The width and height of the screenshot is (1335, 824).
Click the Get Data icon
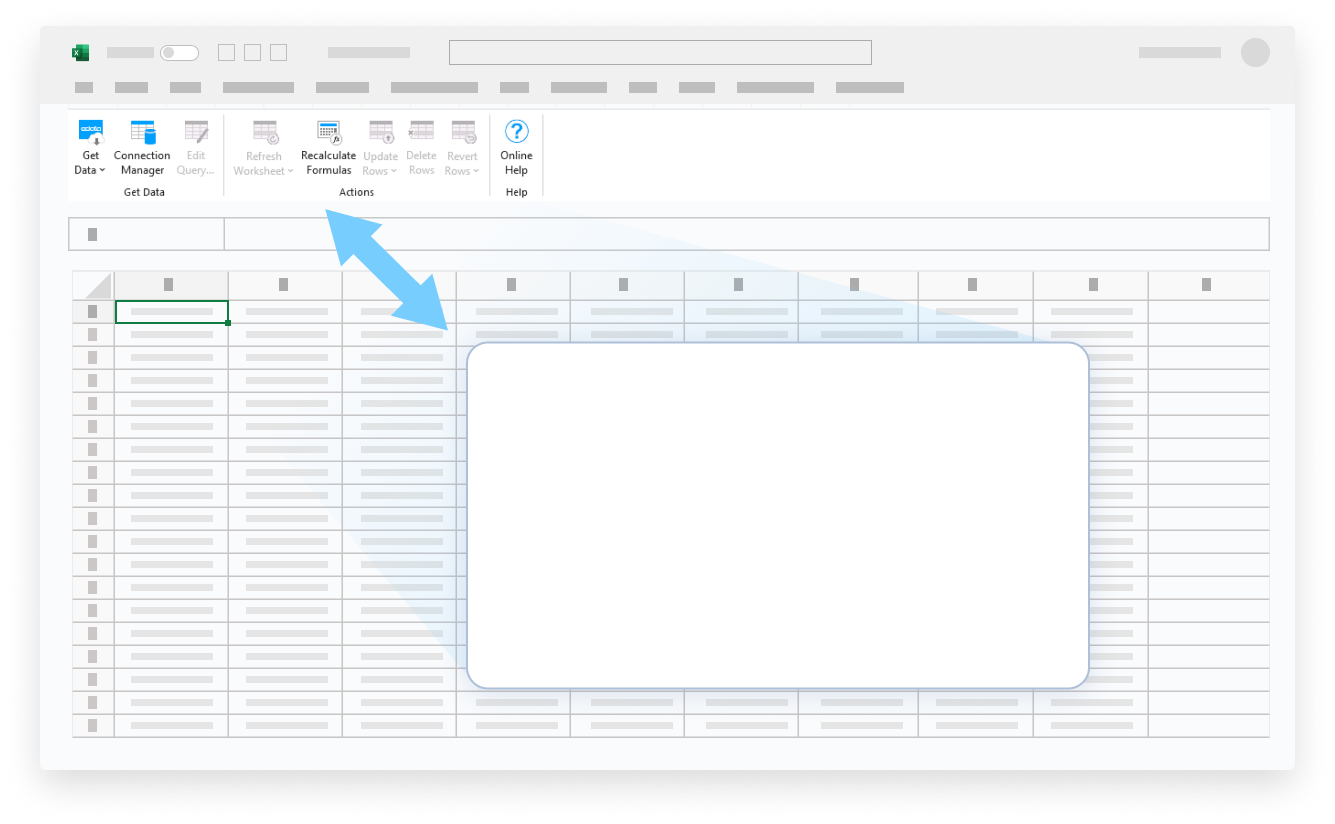click(91, 132)
